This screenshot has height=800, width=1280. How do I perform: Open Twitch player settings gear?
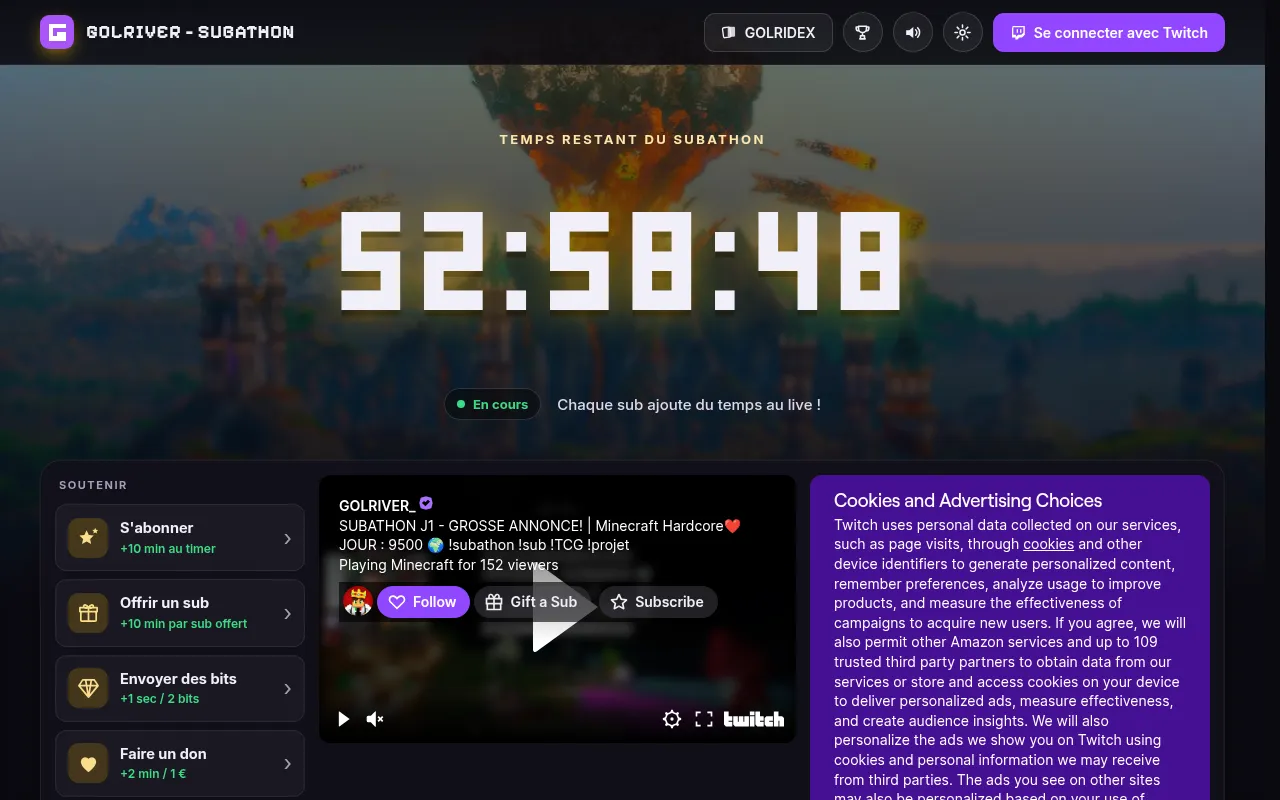point(672,719)
